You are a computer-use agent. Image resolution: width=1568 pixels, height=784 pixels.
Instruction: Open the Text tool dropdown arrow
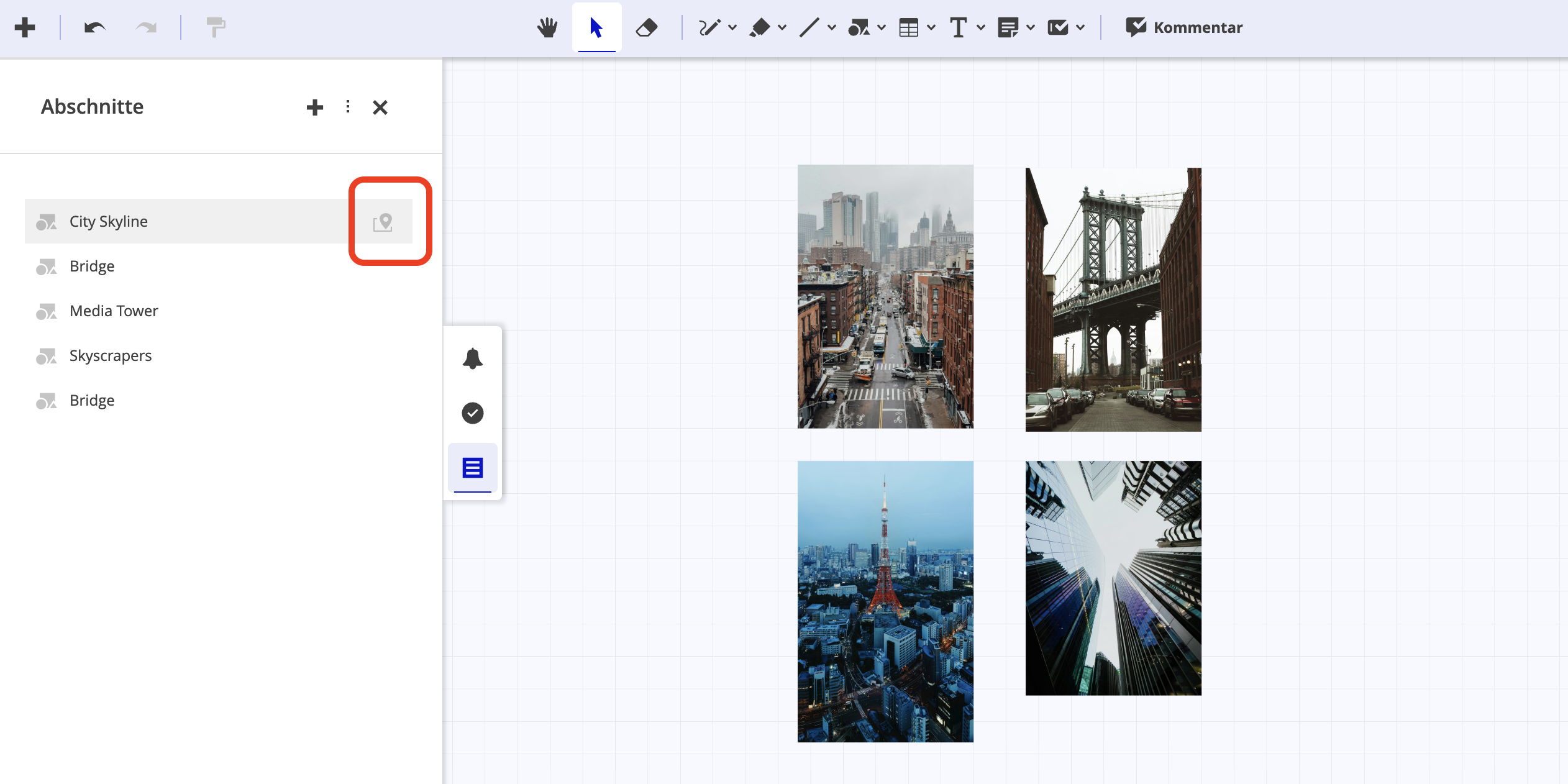pos(980,27)
